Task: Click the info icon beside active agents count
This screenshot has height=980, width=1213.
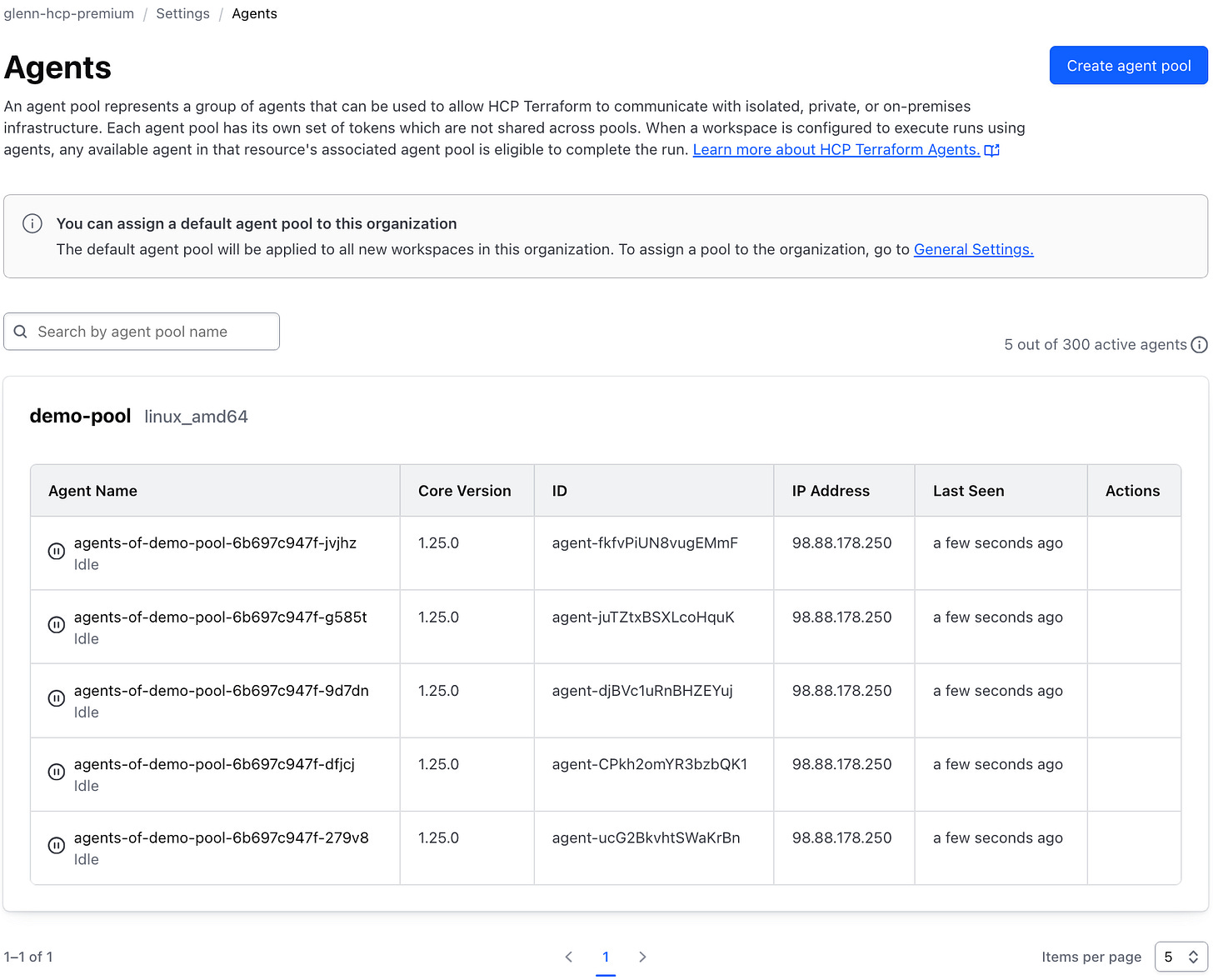Action: point(1199,345)
